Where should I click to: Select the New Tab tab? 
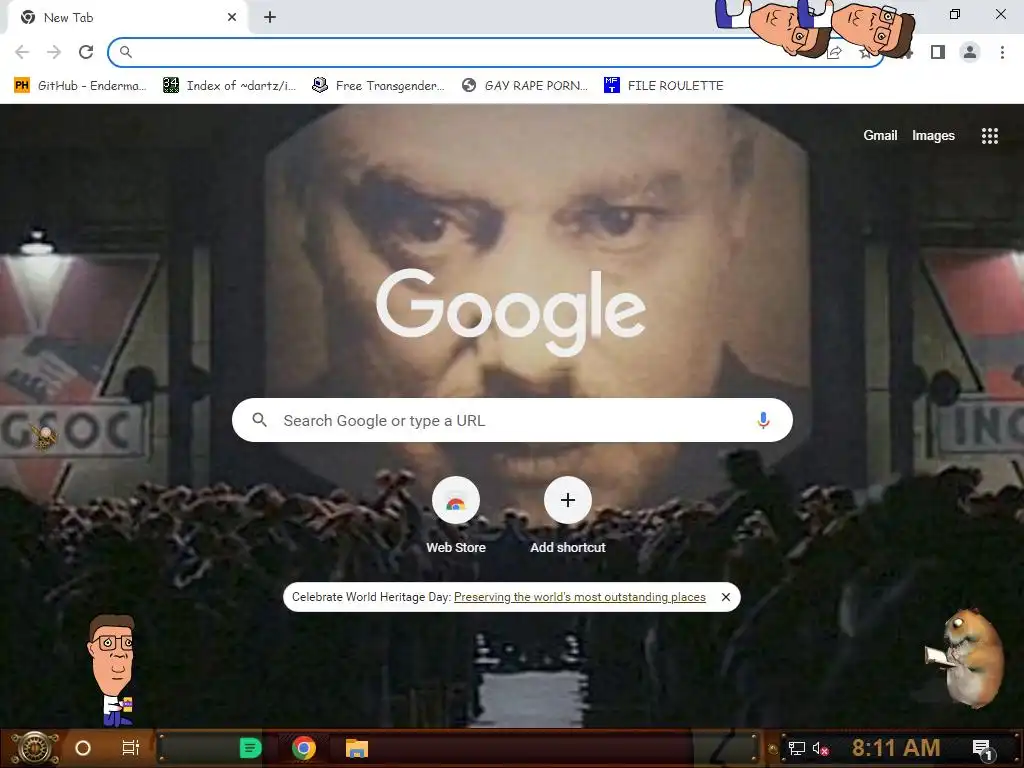tap(127, 17)
